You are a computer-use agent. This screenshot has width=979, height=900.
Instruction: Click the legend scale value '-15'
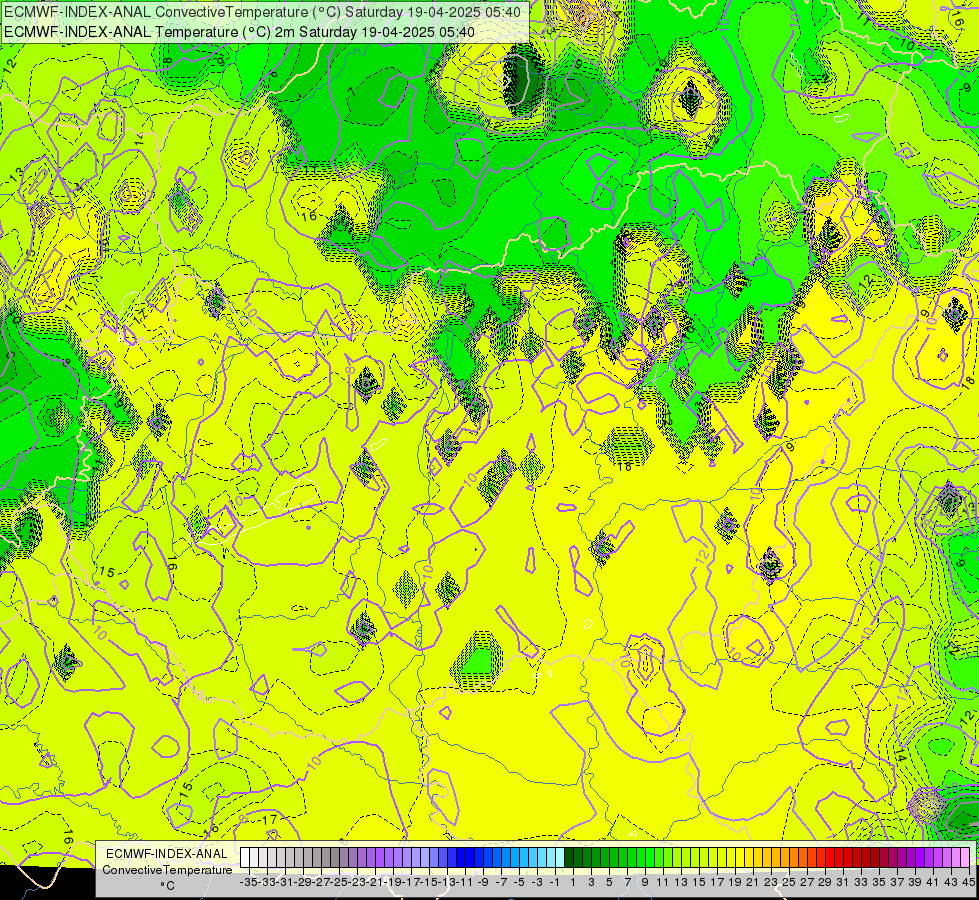click(x=430, y=882)
